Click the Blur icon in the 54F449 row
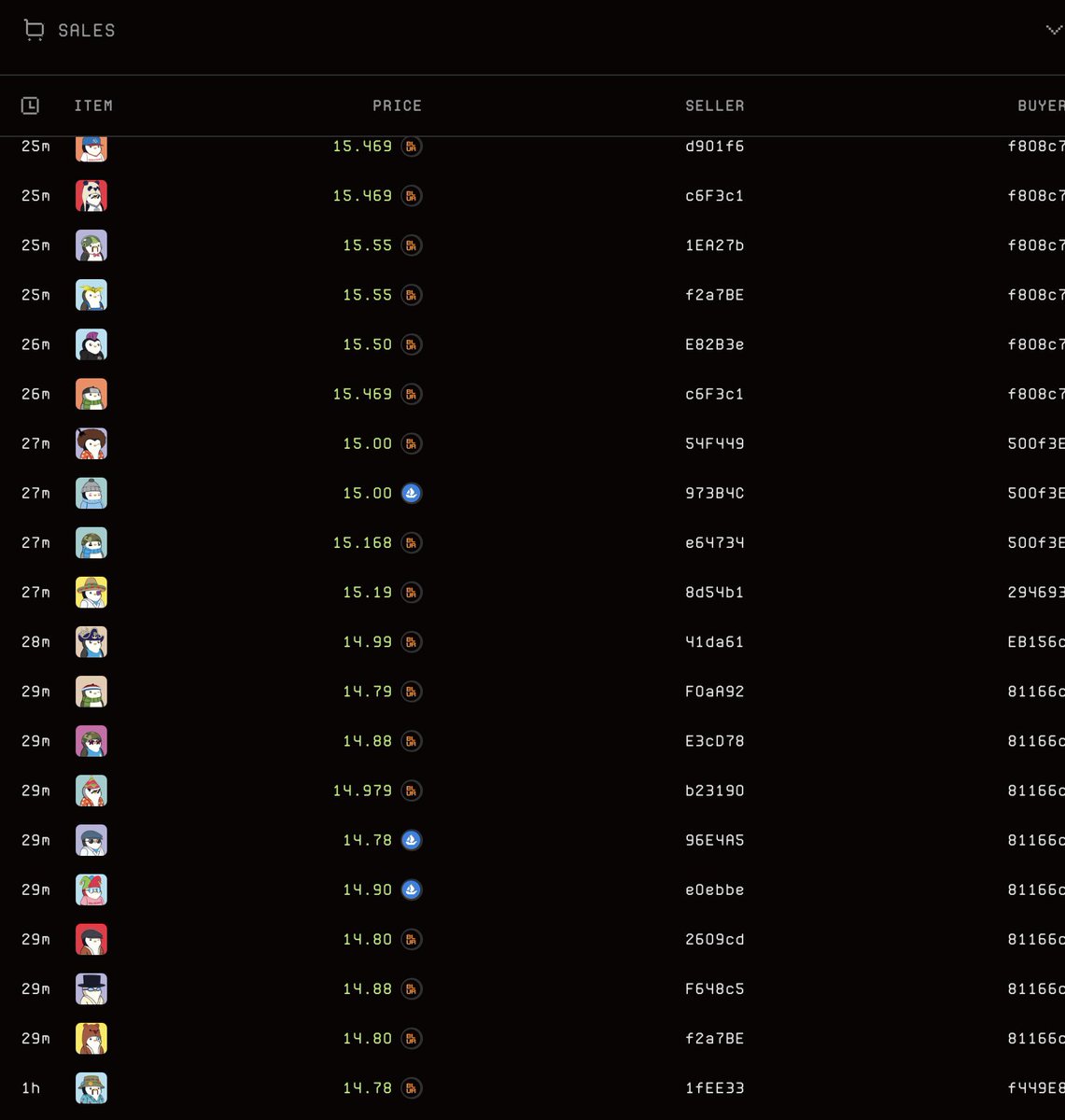Viewport: 1065px width, 1120px height. click(412, 443)
